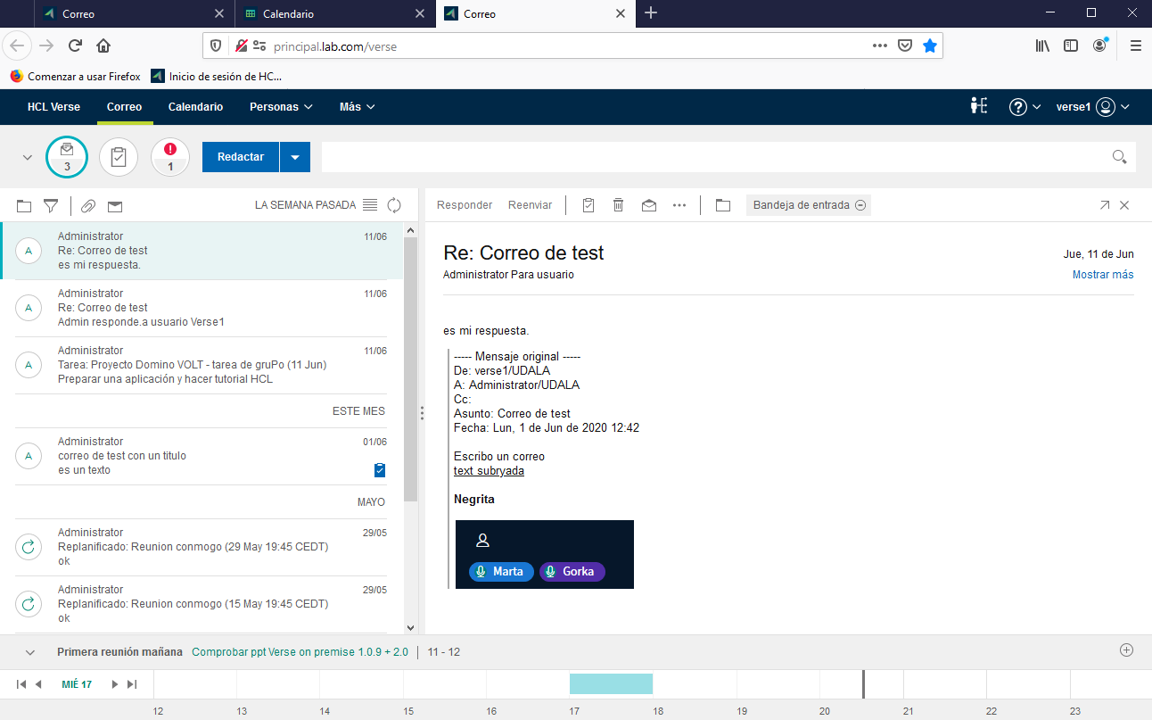
Task: Open the verse1 user account menu
Action: [x=1092, y=107]
